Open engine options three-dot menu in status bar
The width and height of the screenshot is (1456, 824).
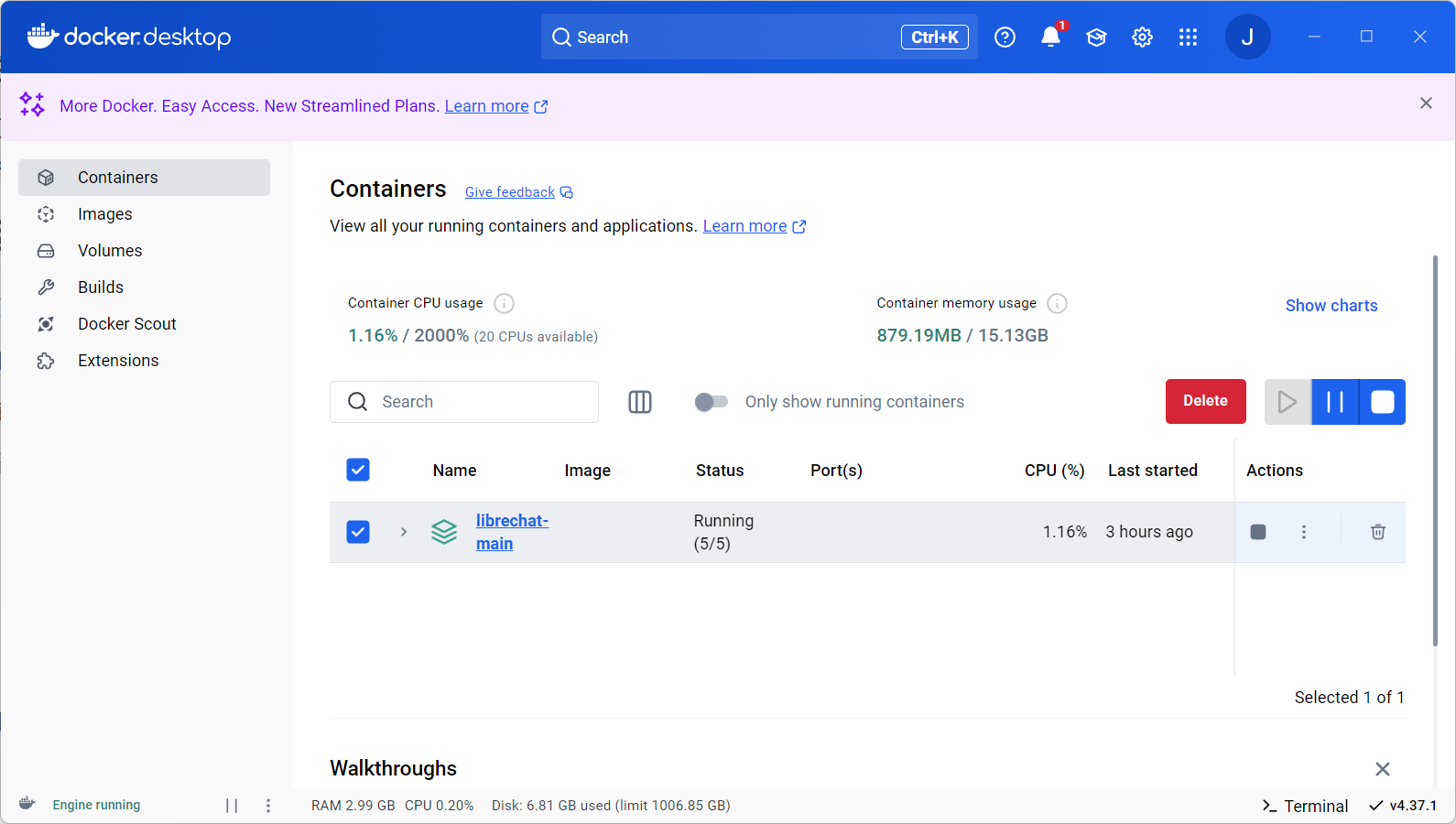[268, 806]
